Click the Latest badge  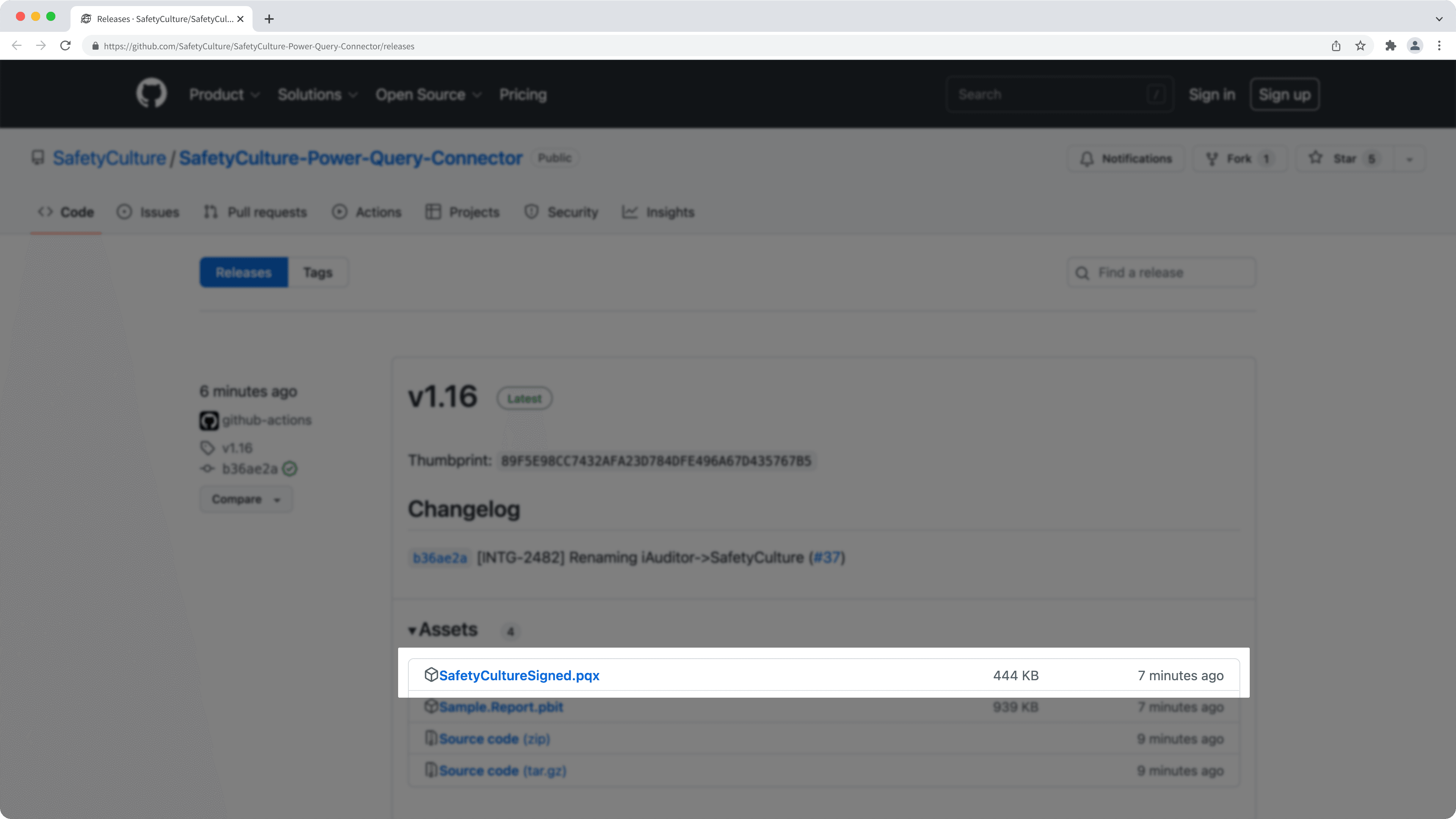tap(524, 399)
